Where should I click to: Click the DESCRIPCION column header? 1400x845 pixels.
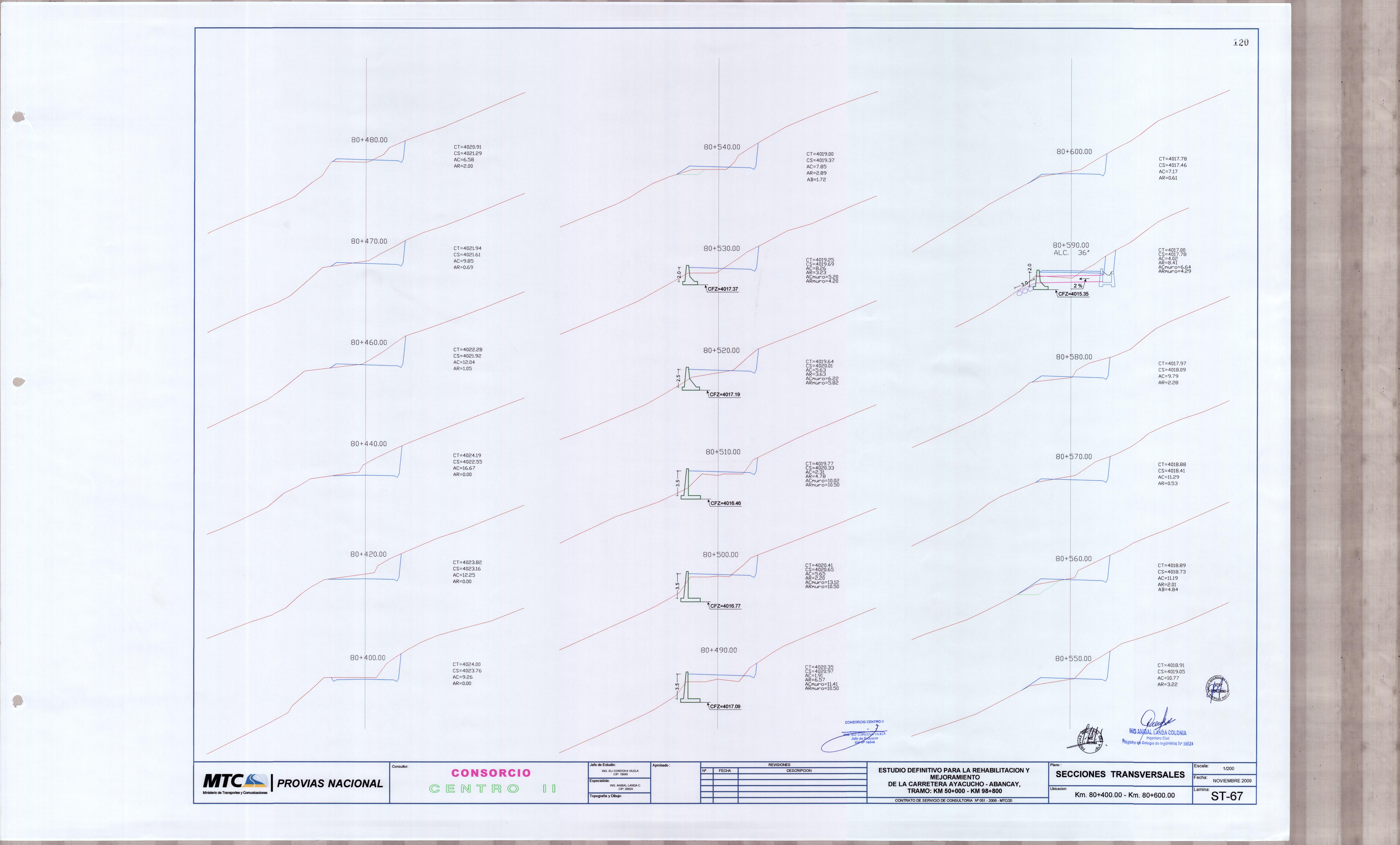pyautogui.click(x=799, y=771)
